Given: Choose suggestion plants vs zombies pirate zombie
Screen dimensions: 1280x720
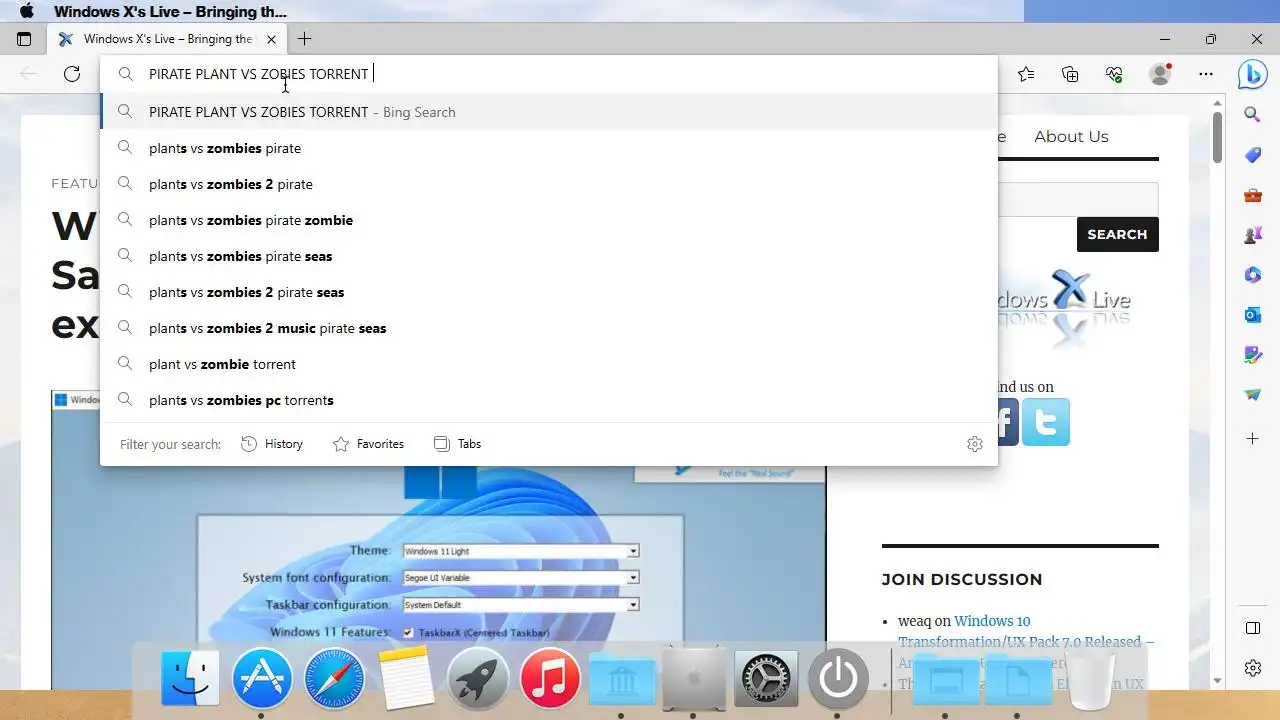Looking at the screenshot, I should point(549,220).
